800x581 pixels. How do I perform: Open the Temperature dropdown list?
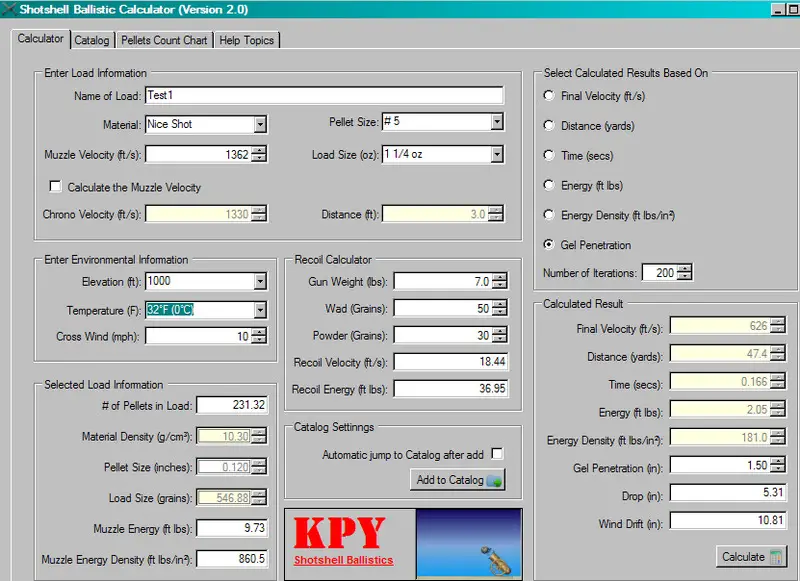[x=260, y=310]
